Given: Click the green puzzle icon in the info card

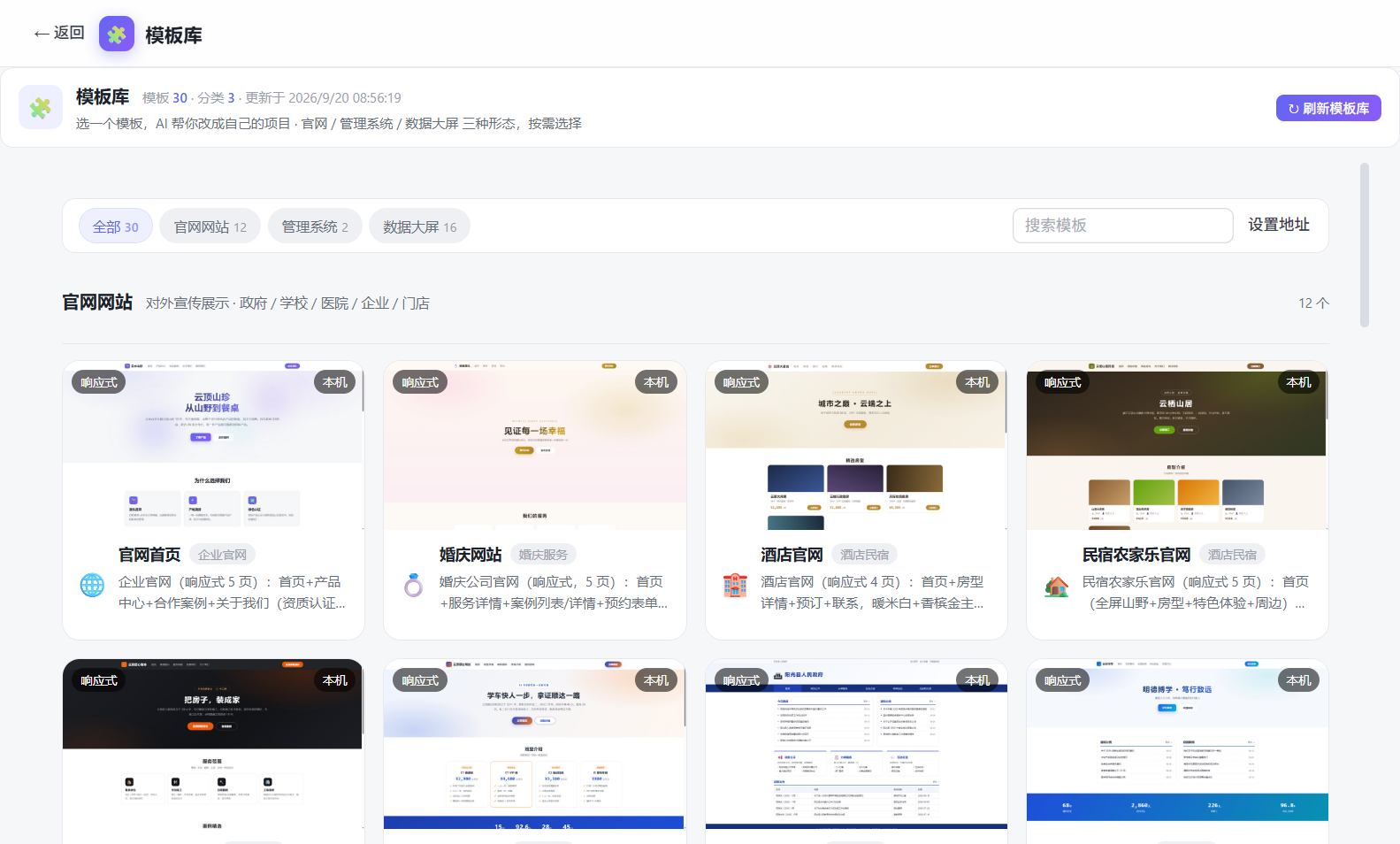Looking at the screenshot, I should [x=41, y=107].
